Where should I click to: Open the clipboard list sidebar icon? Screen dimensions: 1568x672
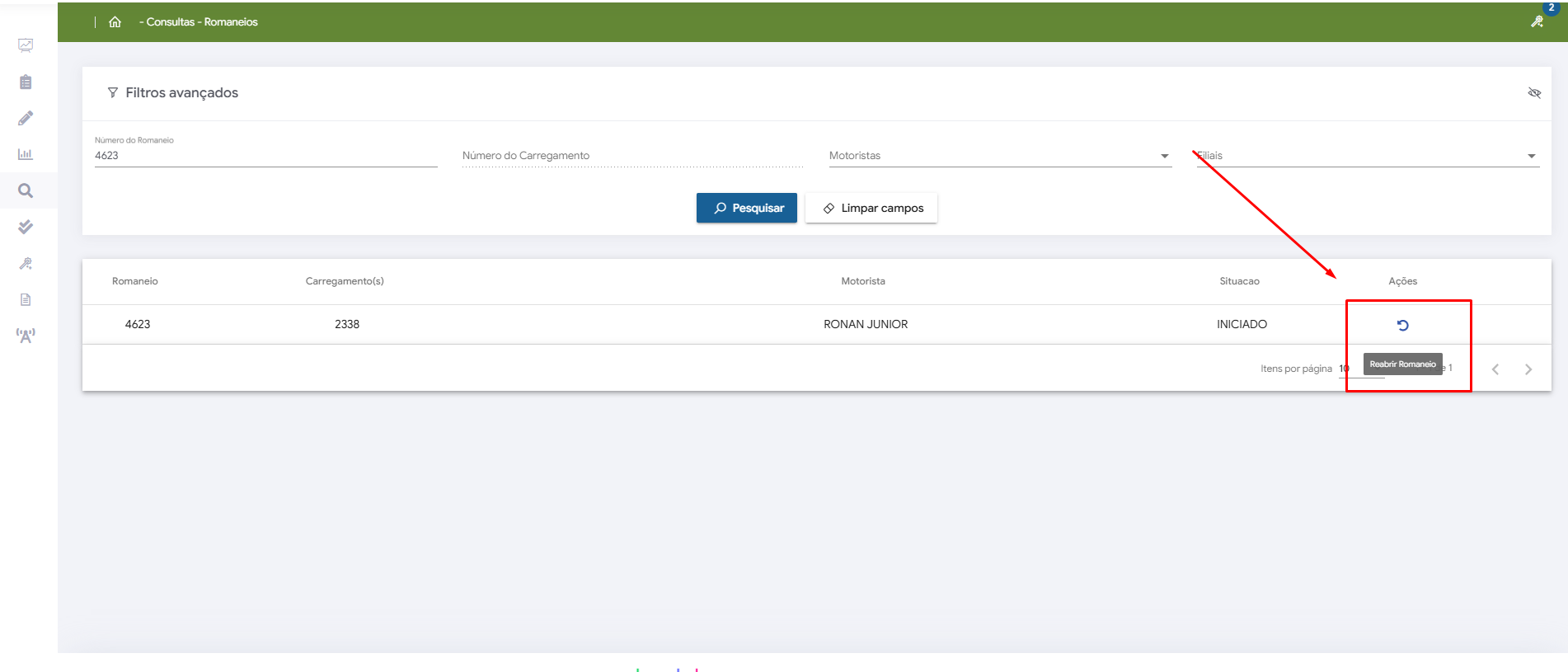pyautogui.click(x=26, y=82)
